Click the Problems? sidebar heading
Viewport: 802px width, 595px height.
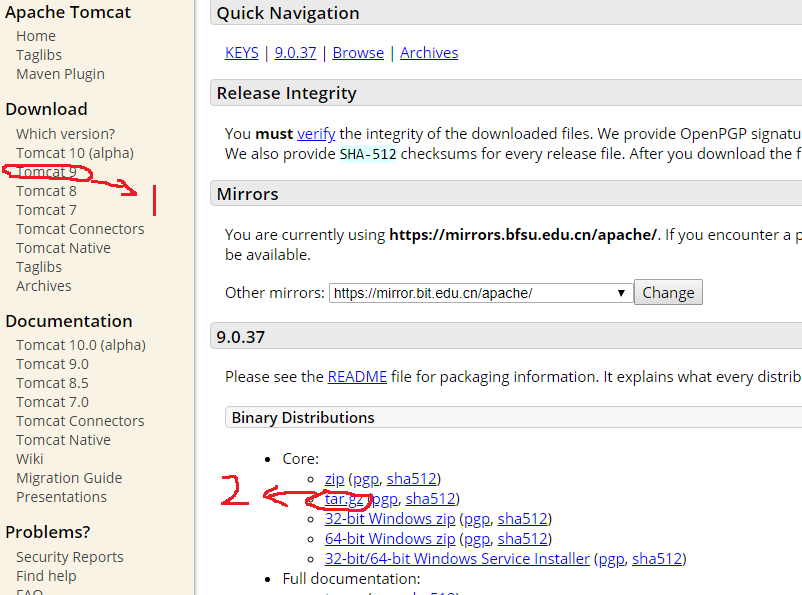(x=48, y=533)
